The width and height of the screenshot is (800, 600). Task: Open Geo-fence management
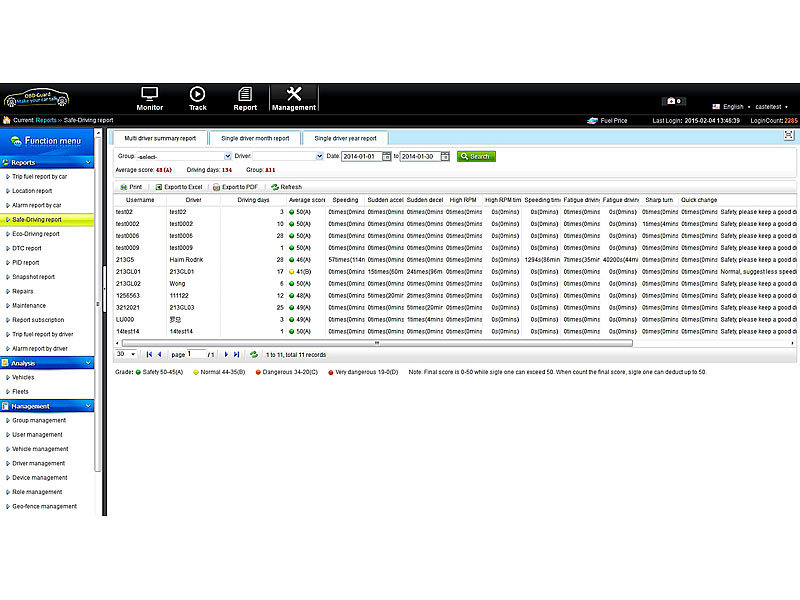44,506
